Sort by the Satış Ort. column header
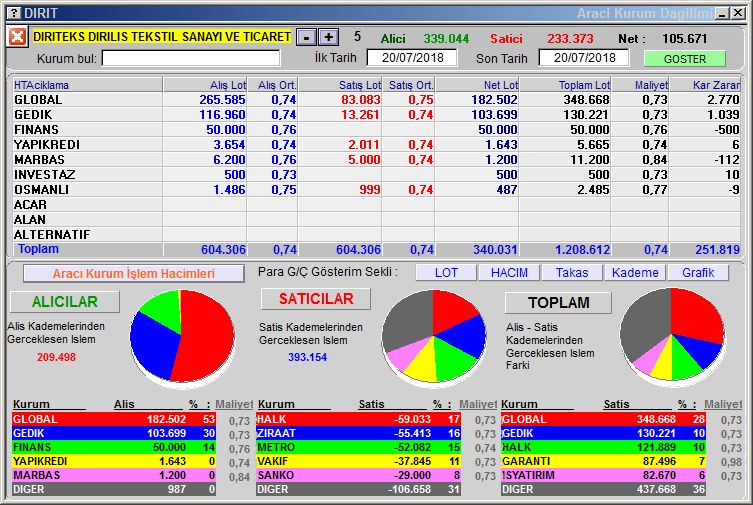The height and width of the screenshot is (505, 753). point(409,85)
